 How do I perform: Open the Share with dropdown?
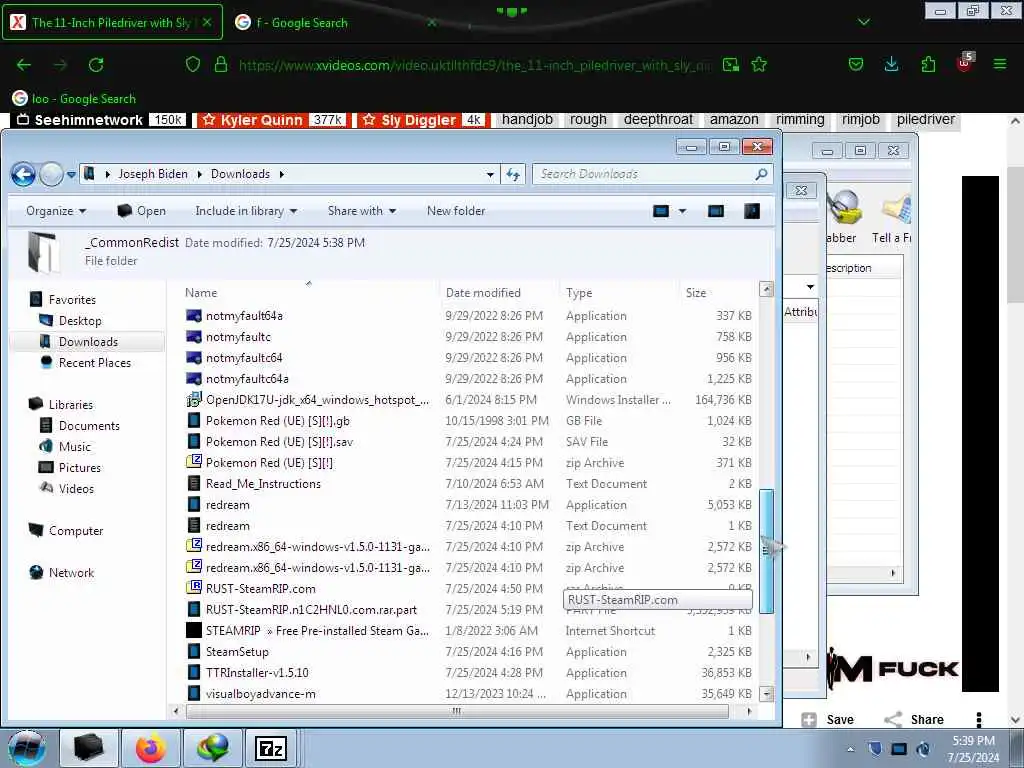(x=362, y=211)
